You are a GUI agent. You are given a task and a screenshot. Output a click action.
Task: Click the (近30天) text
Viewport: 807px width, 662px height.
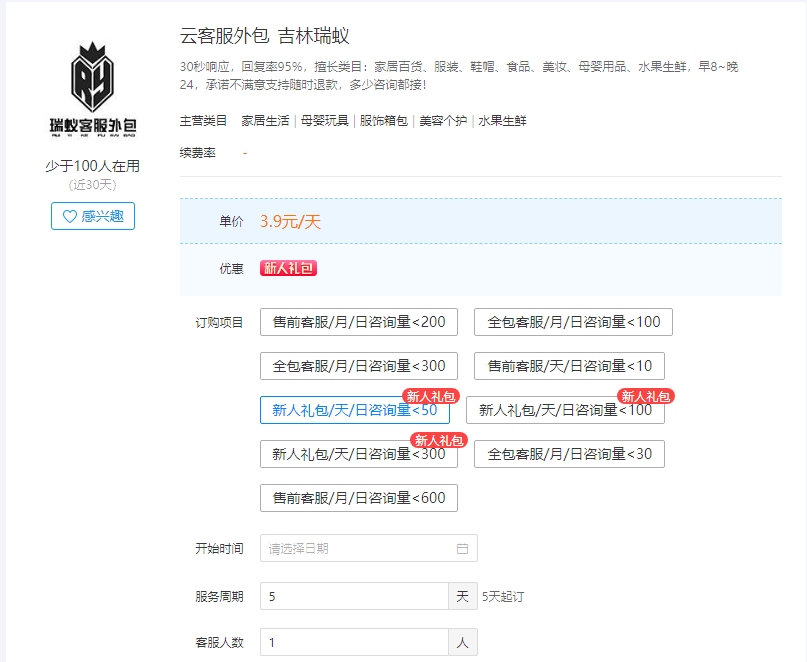(93, 185)
